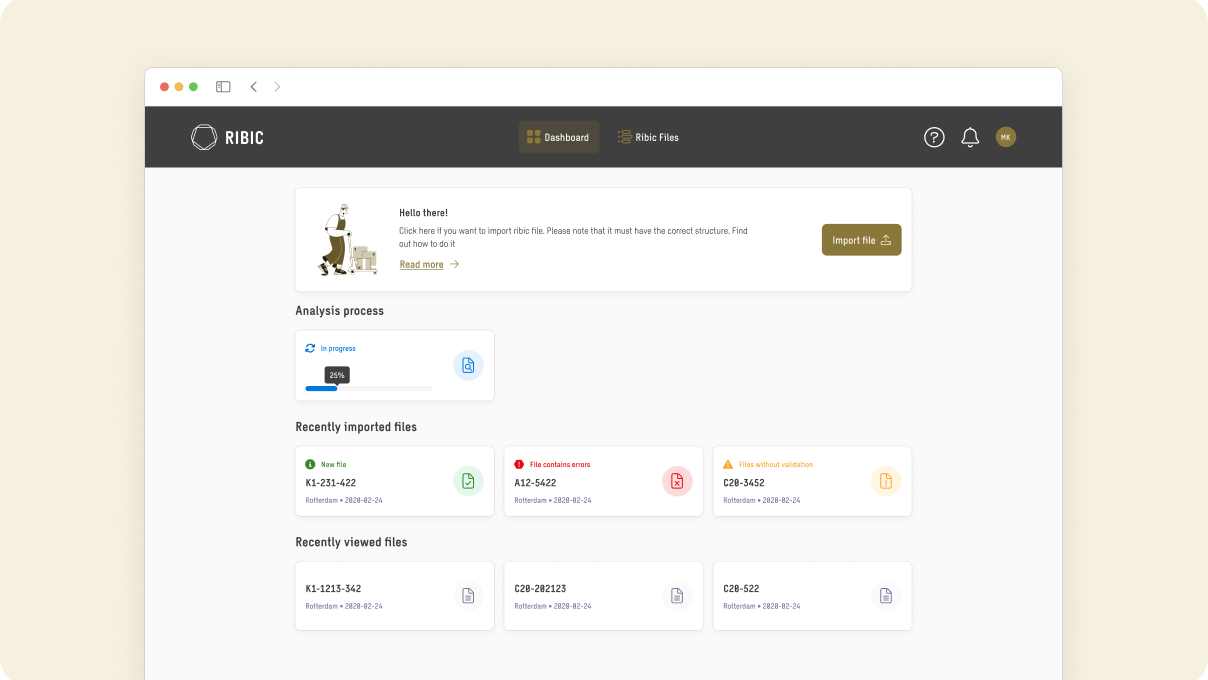The width and height of the screenshot is (1208, 680).
Task: Open the Ribic Files tab
Action: (x=648, y=137)
